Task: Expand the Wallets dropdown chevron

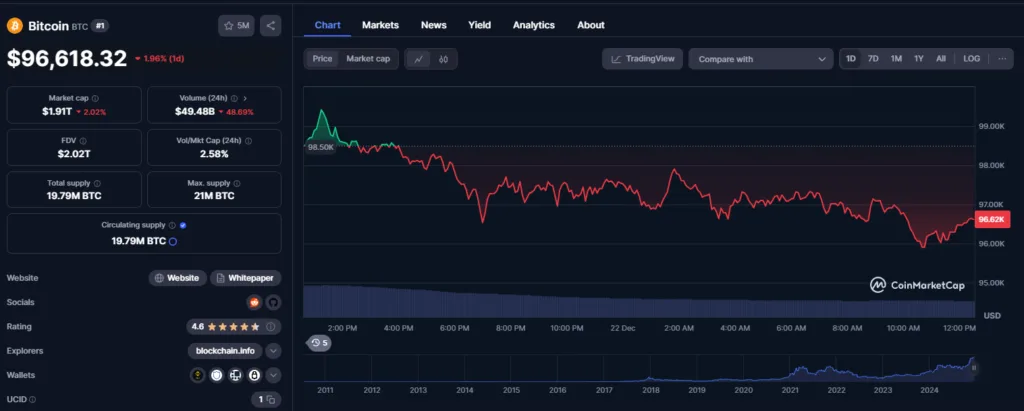Action: click(x=274, y=375)
